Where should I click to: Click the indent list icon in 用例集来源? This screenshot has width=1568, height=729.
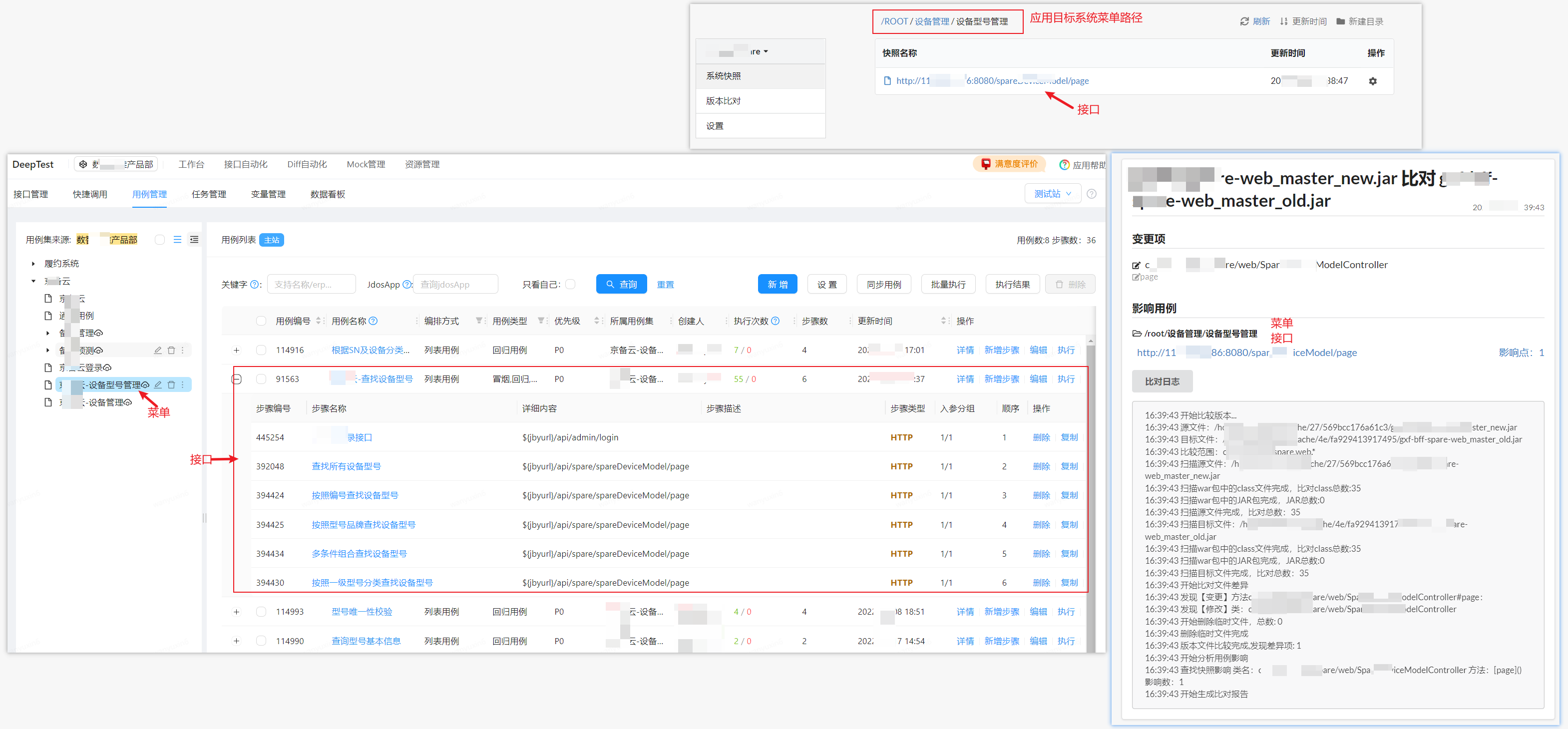194,239
